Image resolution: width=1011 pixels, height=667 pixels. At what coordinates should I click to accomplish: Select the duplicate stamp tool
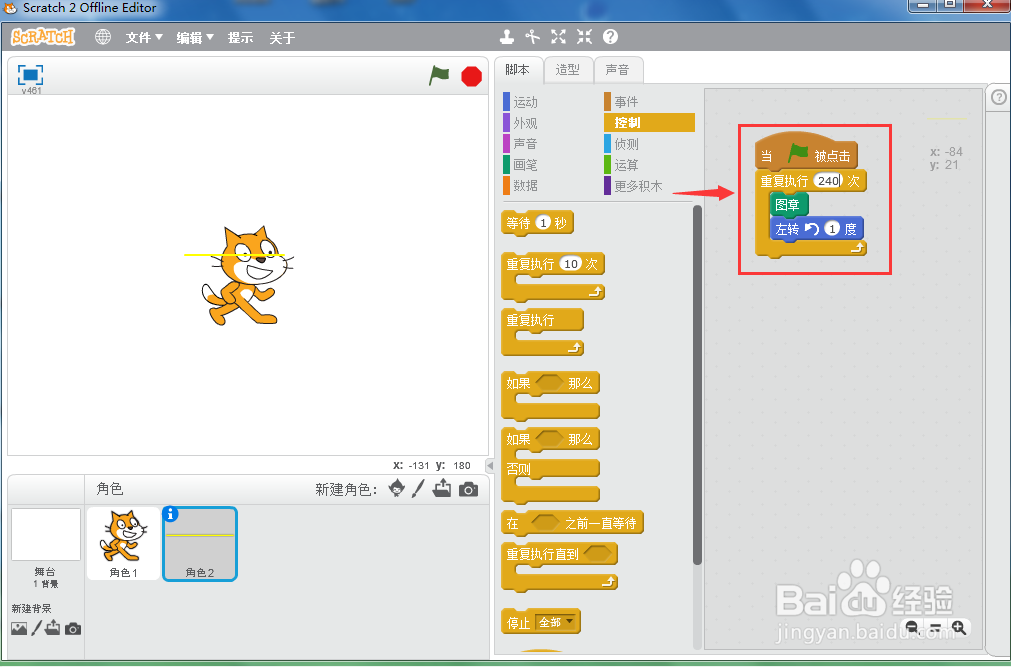(507, 36)
